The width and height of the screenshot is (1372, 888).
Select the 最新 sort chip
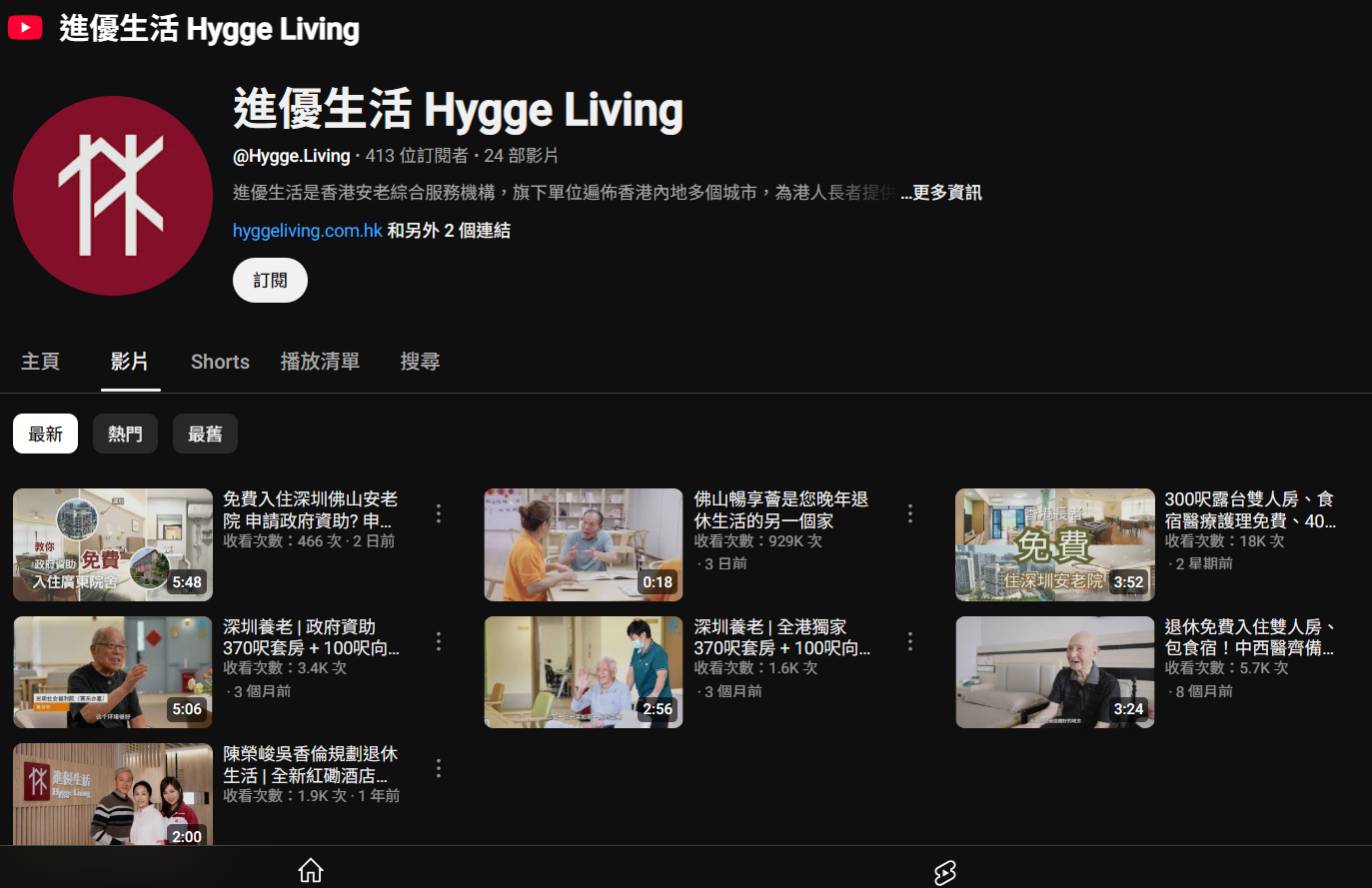[x=45, y=434]
